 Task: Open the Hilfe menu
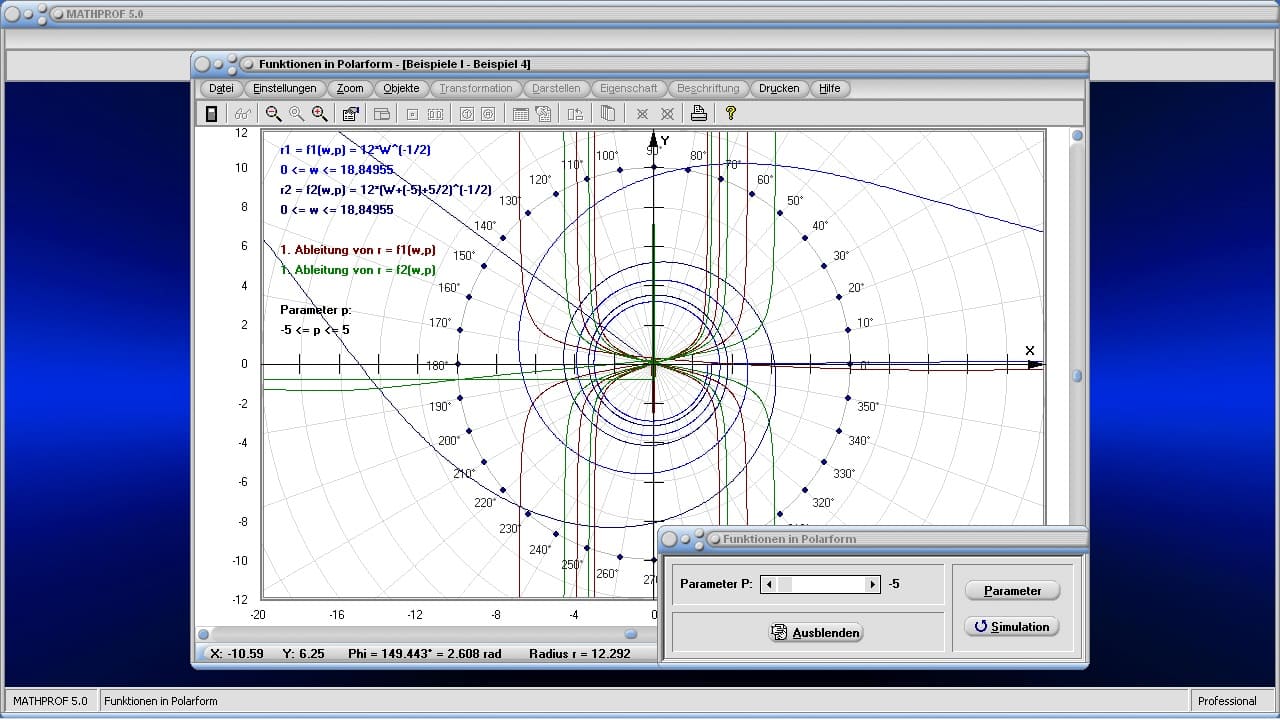[830, 88]
